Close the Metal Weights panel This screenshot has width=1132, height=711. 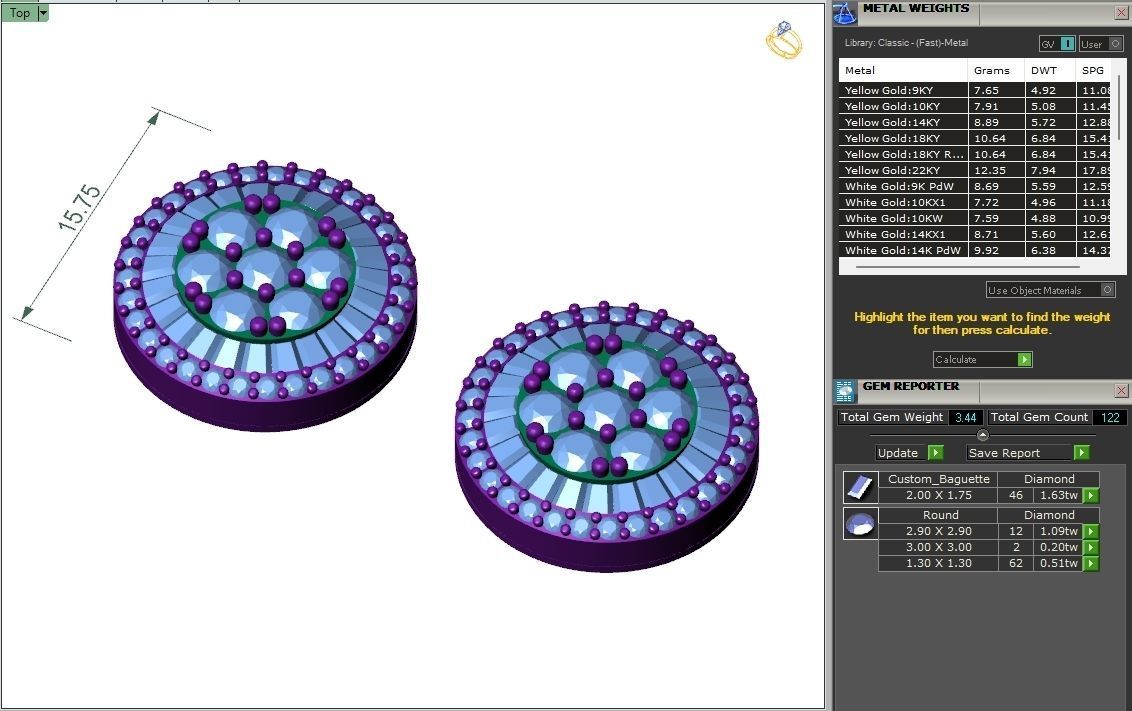coord(1121,13)
